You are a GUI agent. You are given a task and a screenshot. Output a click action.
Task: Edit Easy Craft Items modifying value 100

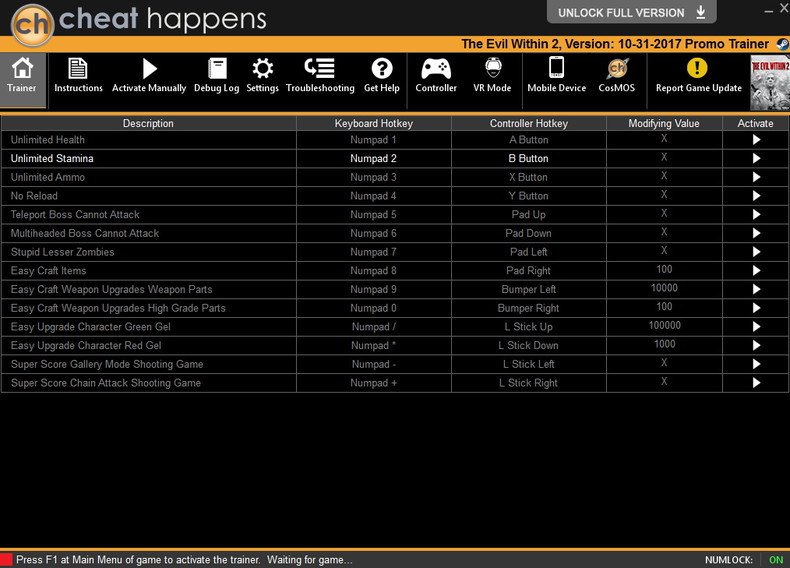click(x=664, y=270)
